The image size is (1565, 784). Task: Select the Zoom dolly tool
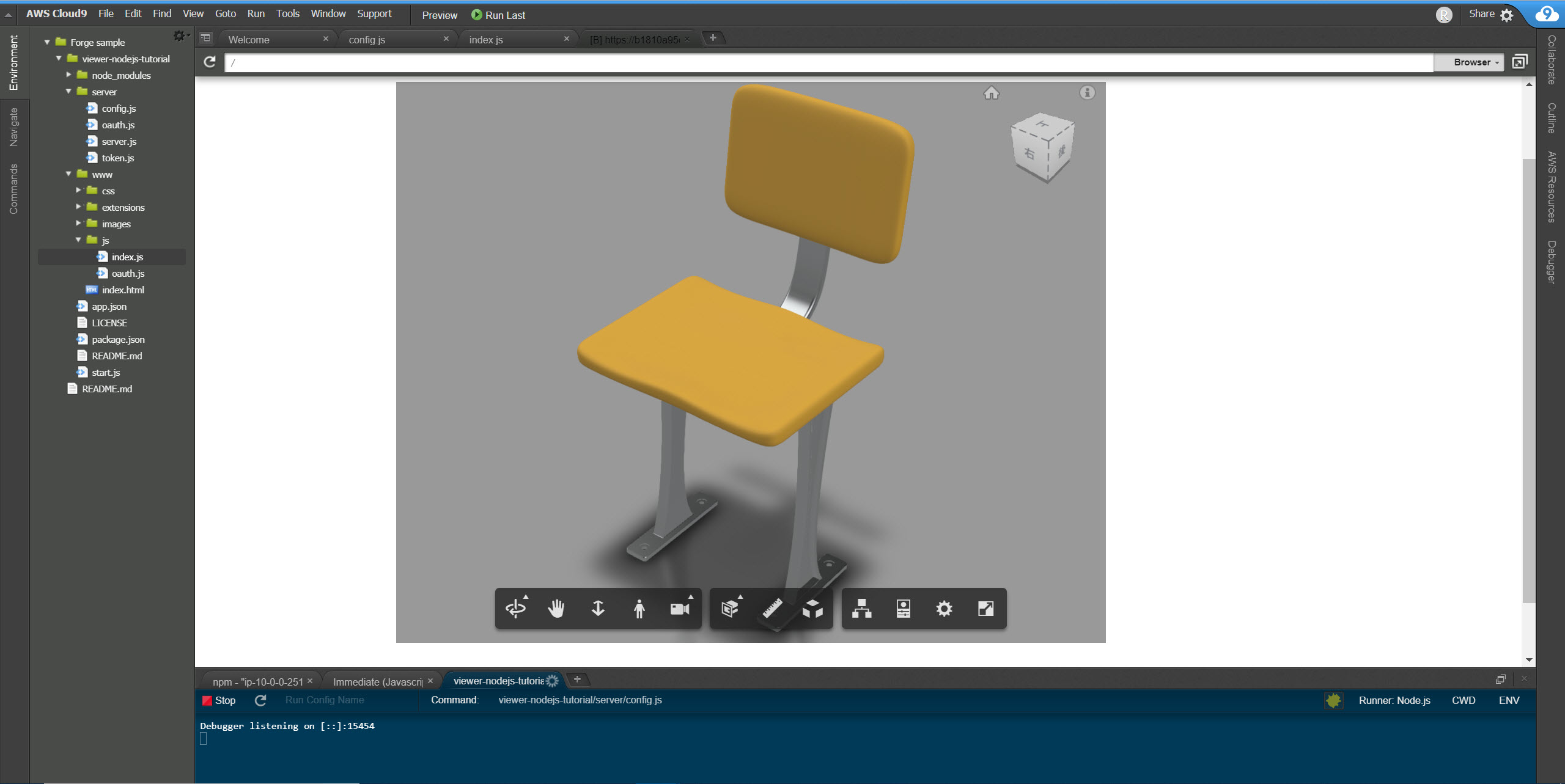[598, 608]
